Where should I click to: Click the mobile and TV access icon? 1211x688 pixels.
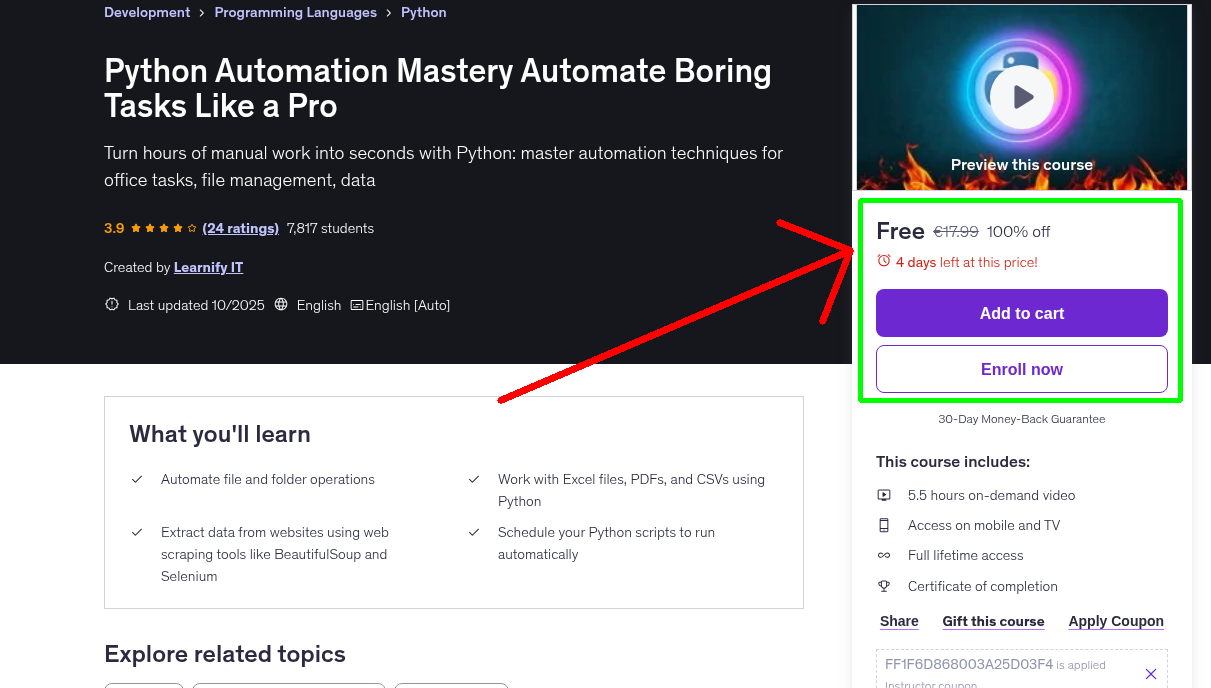click(884, 525)
